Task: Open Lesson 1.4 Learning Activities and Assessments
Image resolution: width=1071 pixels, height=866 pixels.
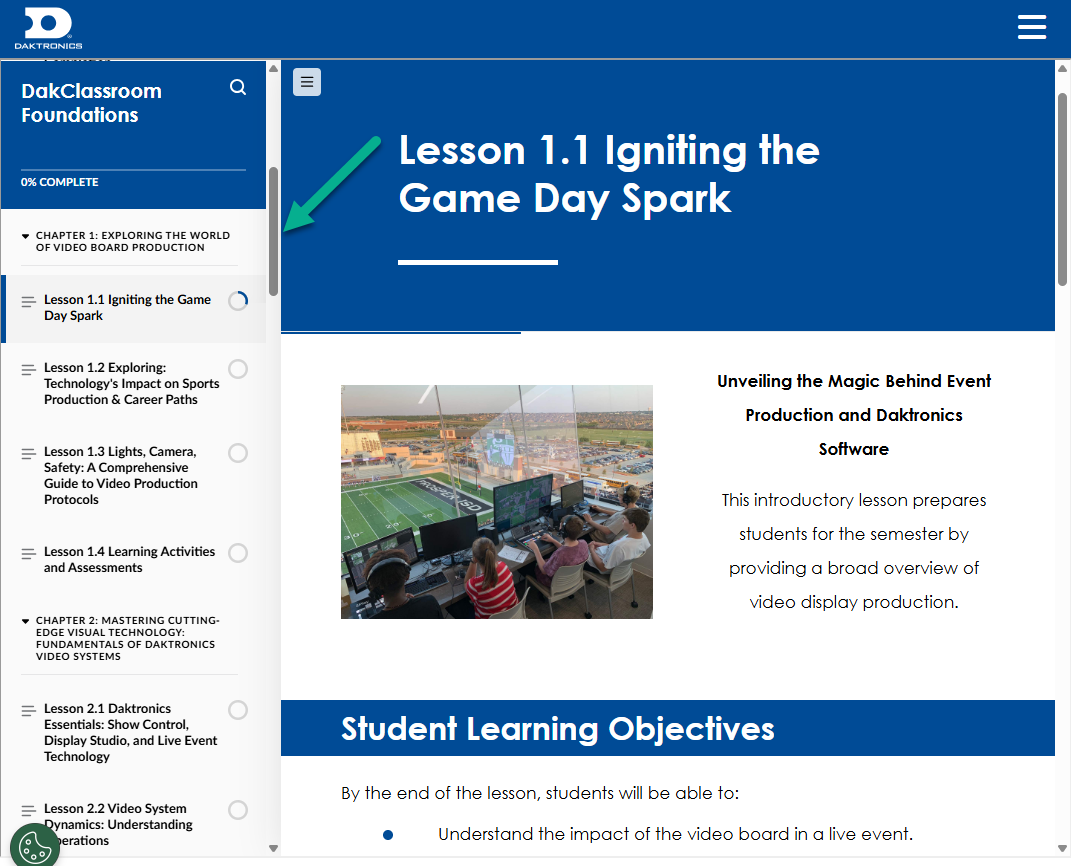Action: click(129, 559)
